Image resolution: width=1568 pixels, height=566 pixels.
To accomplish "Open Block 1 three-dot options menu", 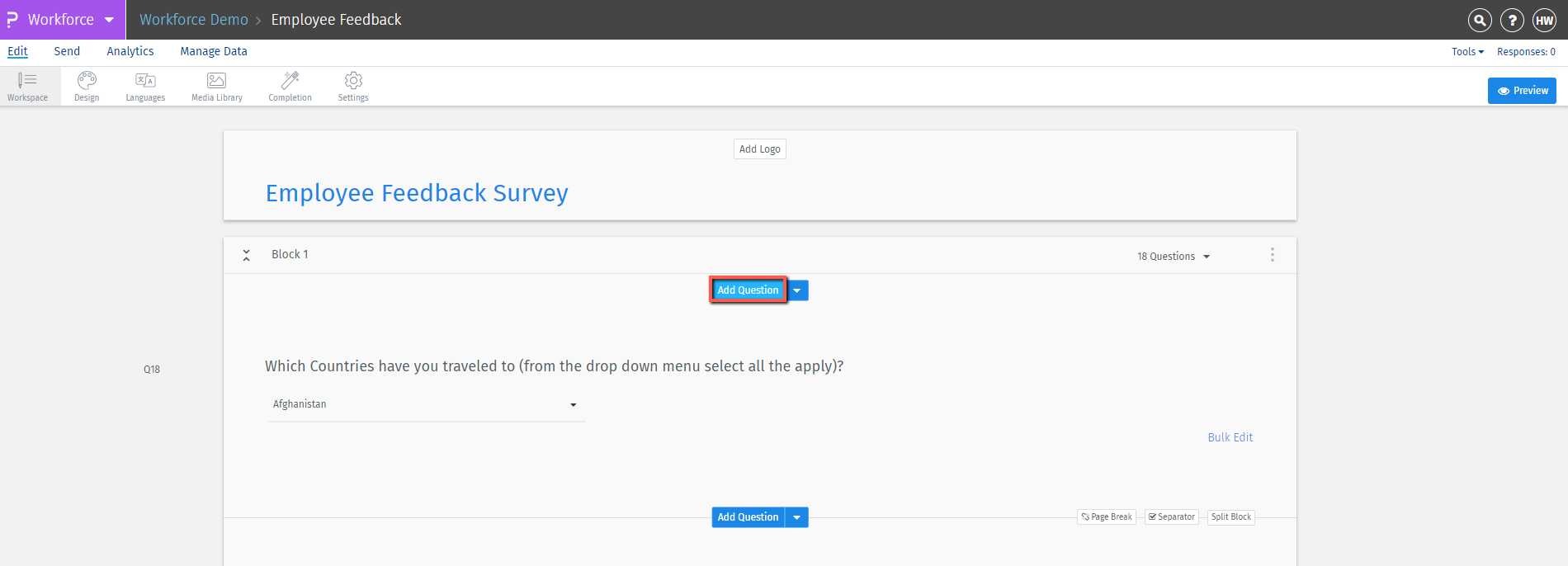I will click(1272, 255).
